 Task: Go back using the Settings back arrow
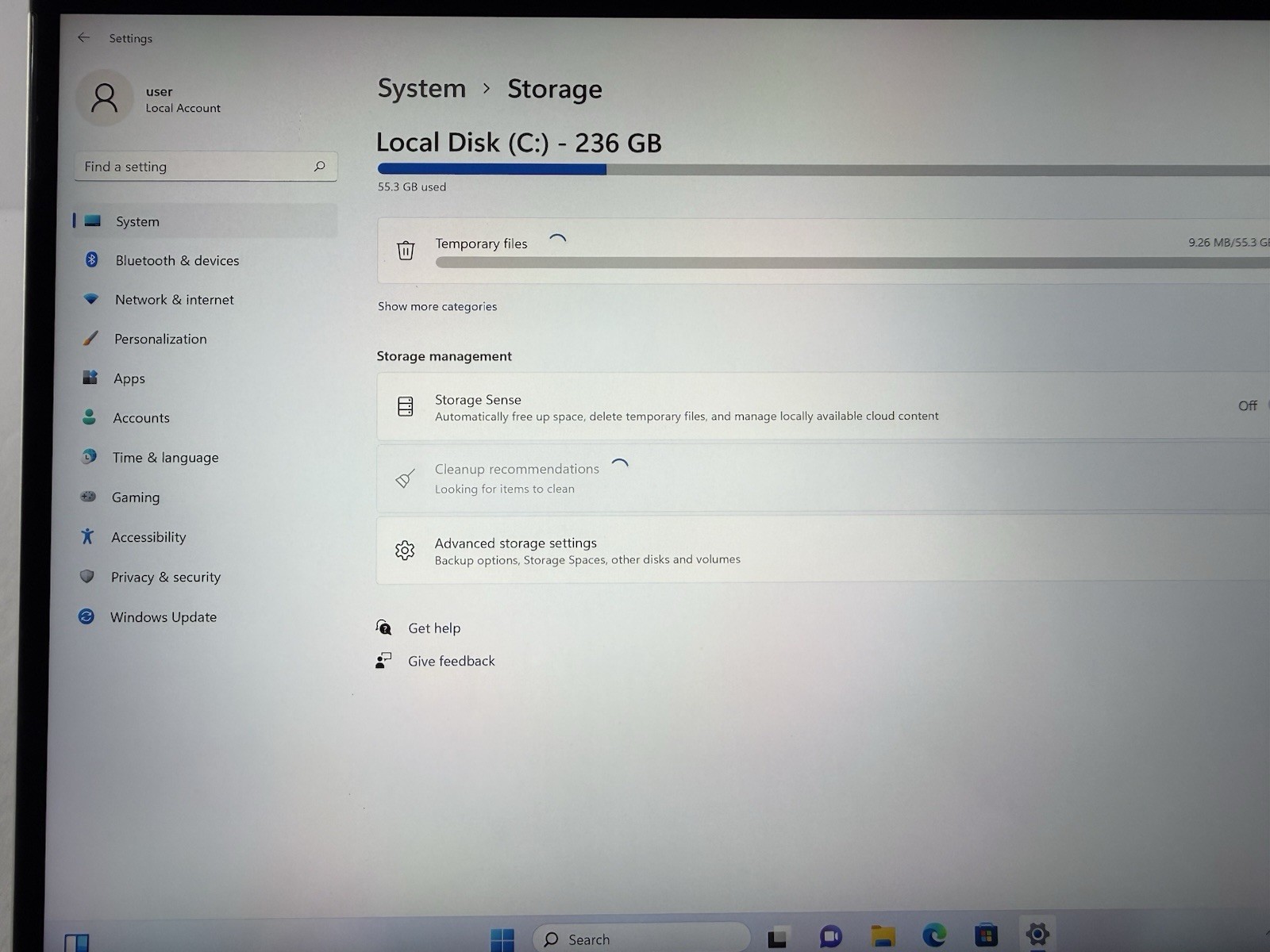[x=83, y=37]
